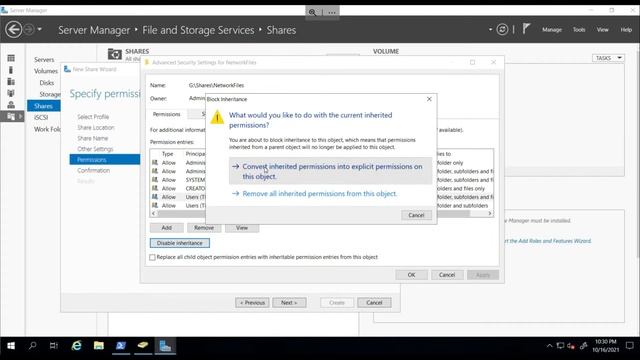Click Cancel in New Share Wizard
This screenshot has width=640, height=360.
coord(374,303)
